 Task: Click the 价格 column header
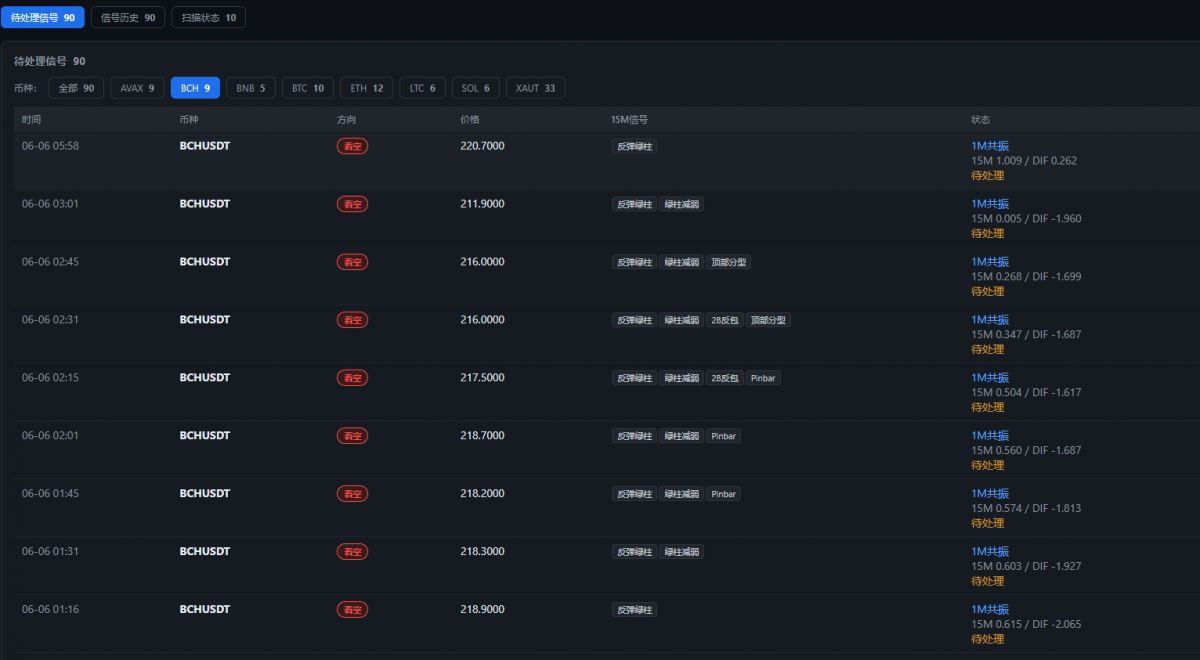point(470,119)
